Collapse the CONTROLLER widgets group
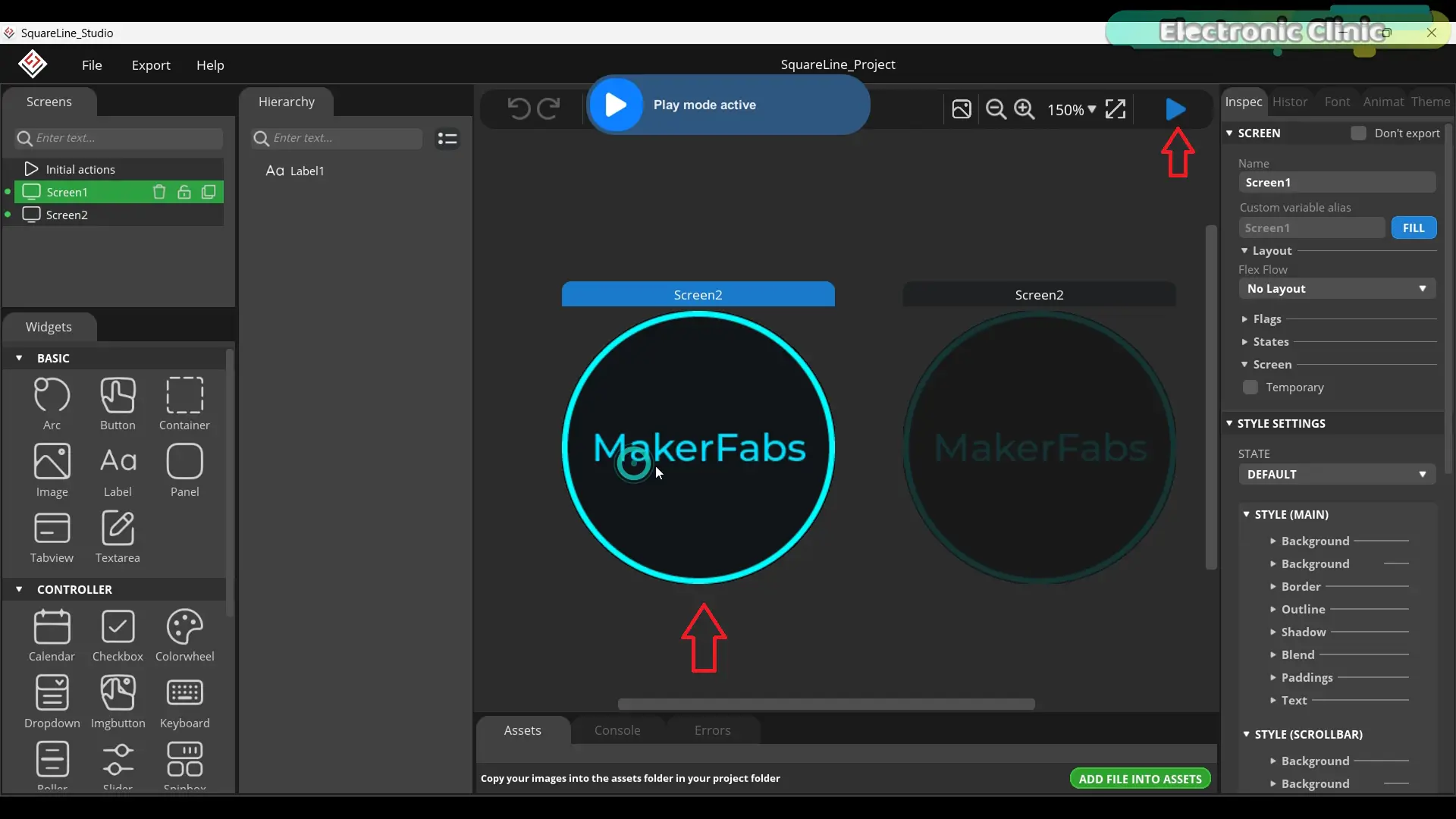1456x819 pixels. [19, 589]
